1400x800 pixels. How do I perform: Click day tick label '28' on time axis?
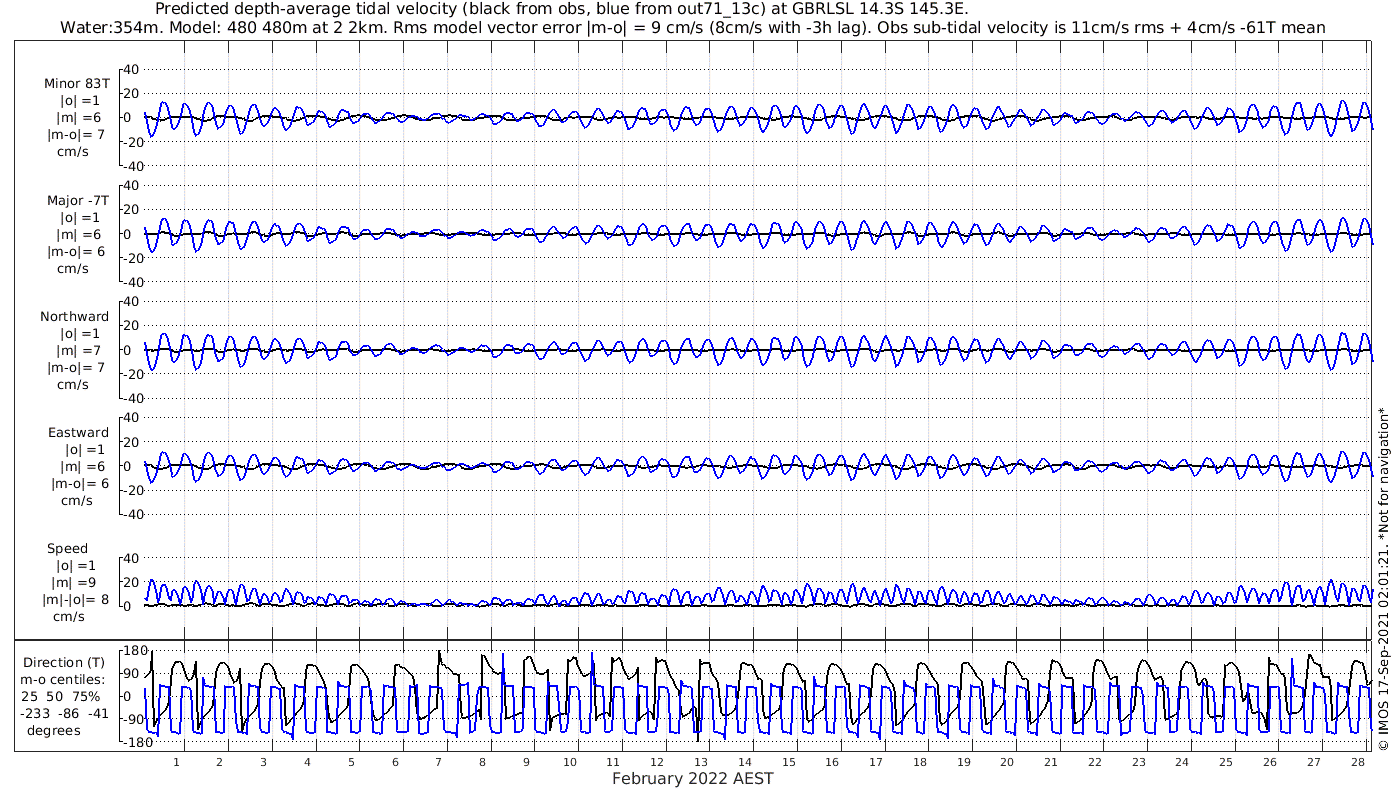coord(1357,762)
